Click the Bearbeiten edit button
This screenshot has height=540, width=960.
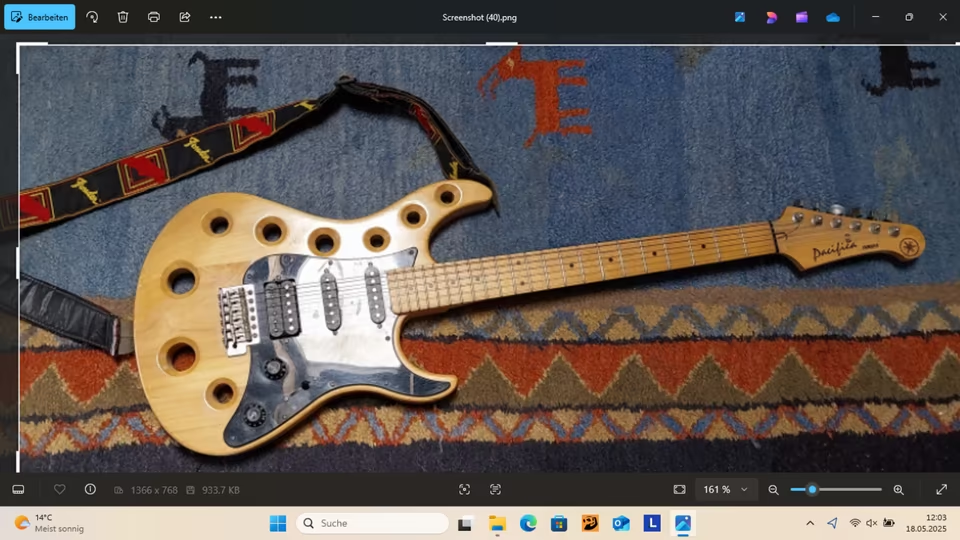(40, 17)
